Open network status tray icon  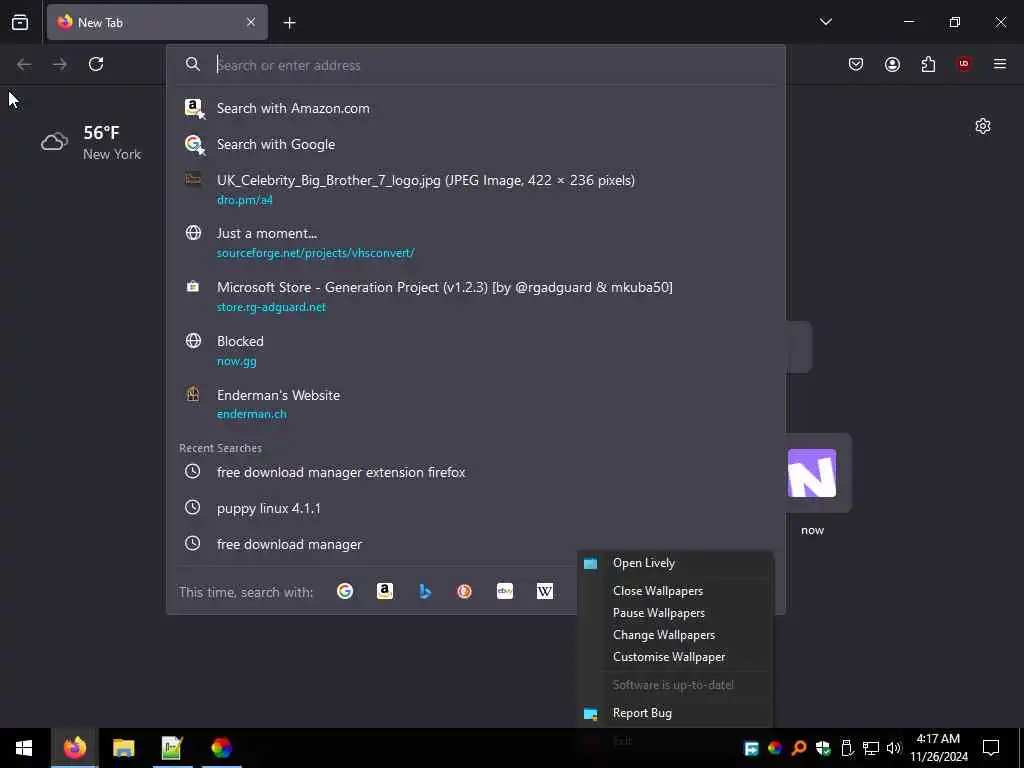pyautogui.click(x=871, y=748)
